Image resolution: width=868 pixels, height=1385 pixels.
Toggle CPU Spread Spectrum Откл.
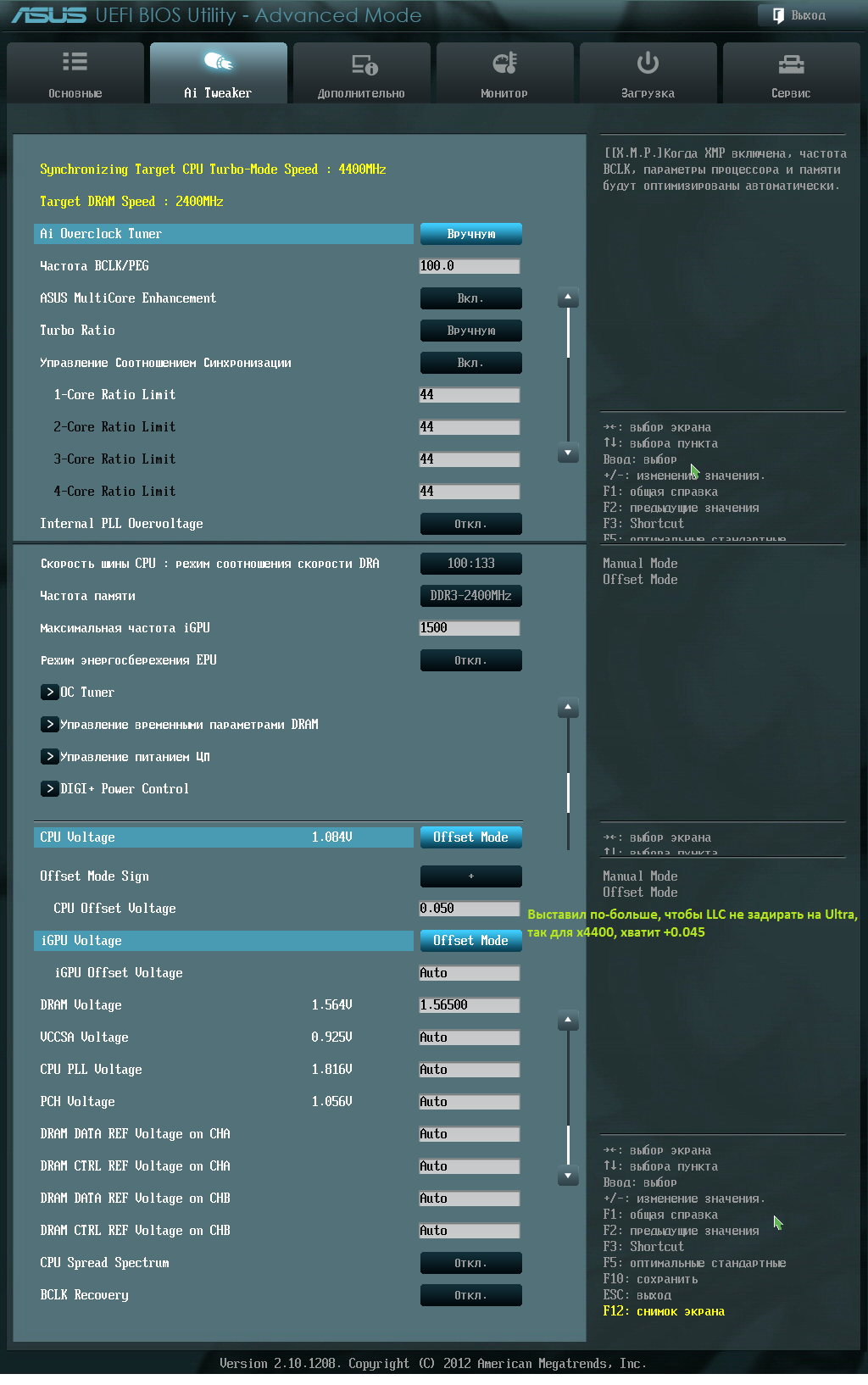(x=471, y=1263)
